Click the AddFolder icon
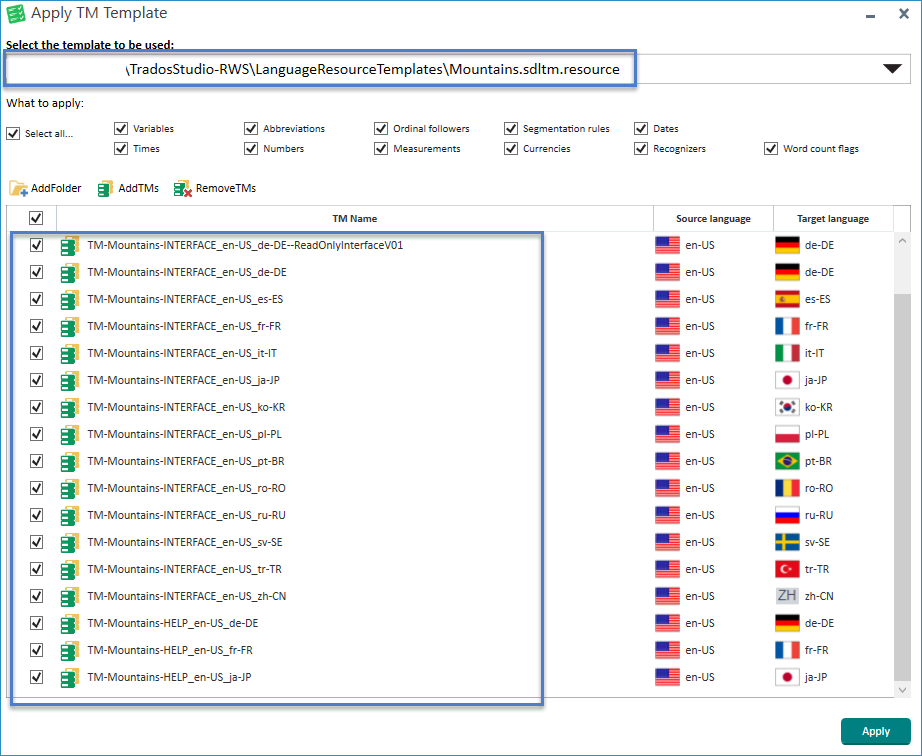922x756 pixels. tap(18, 188)
